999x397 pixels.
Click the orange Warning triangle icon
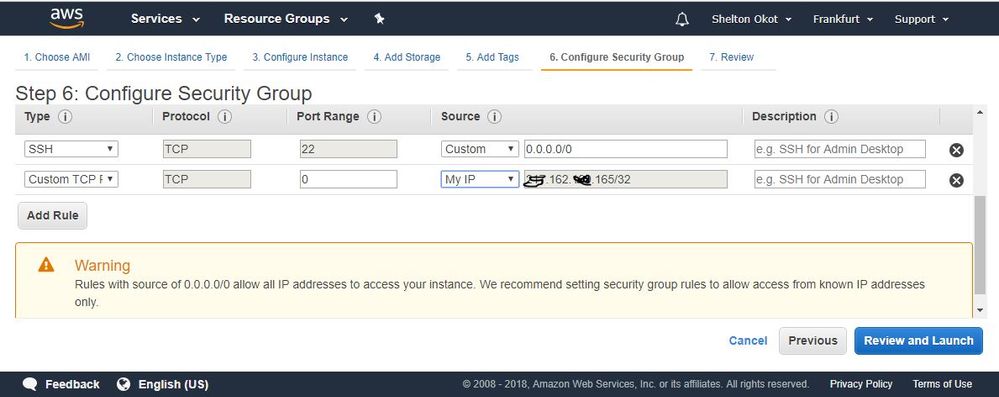click(46, 264)
